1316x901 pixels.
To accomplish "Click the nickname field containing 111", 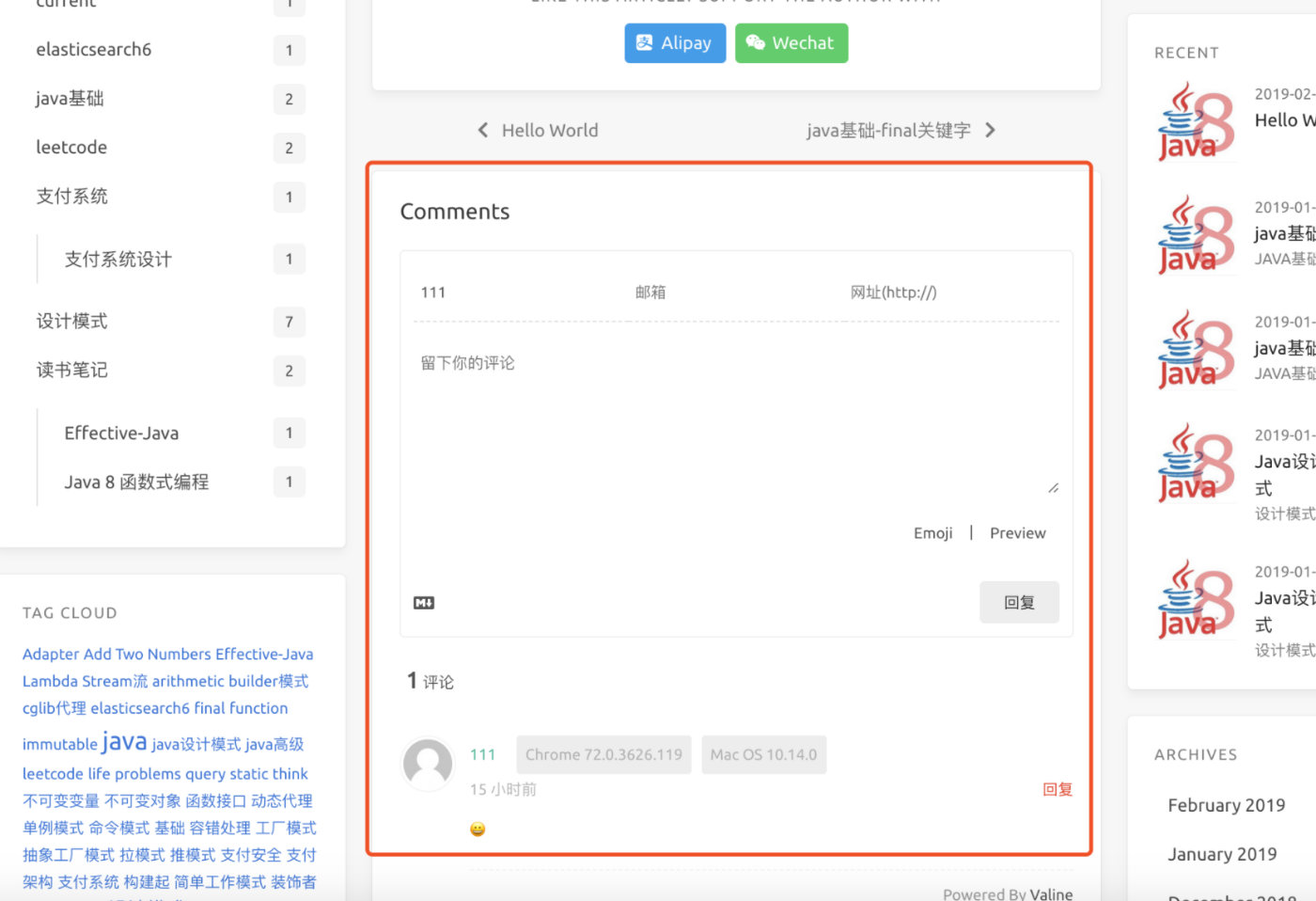I will [x=521, y=292].
